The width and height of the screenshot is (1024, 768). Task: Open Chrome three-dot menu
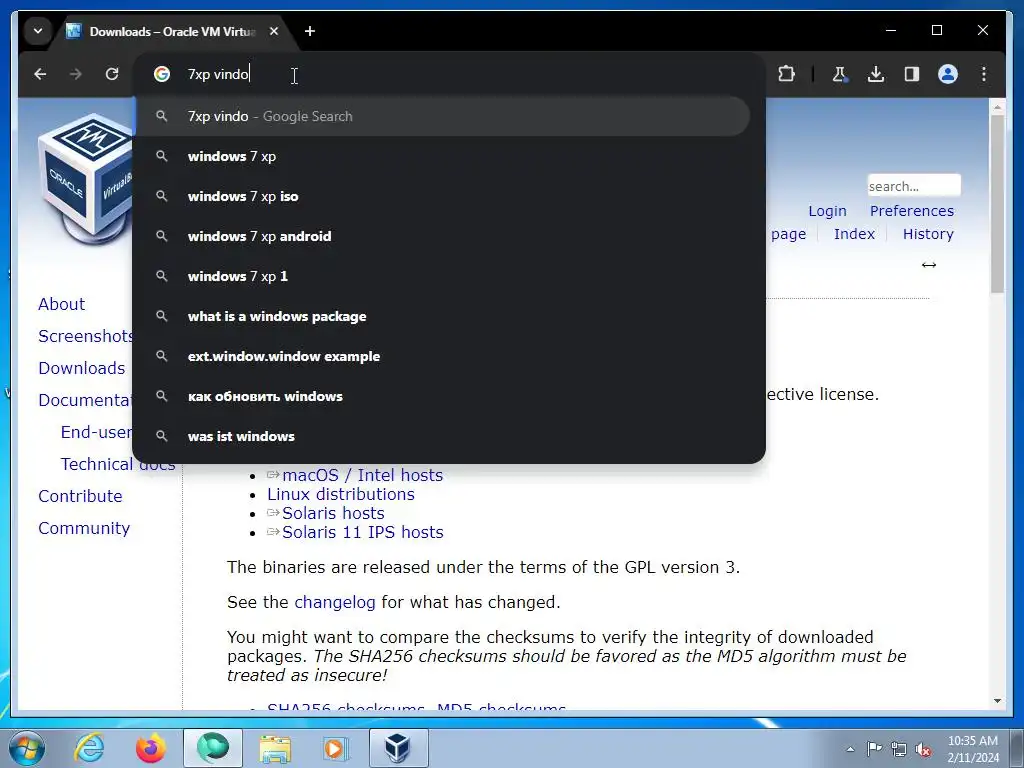point(984,74)
